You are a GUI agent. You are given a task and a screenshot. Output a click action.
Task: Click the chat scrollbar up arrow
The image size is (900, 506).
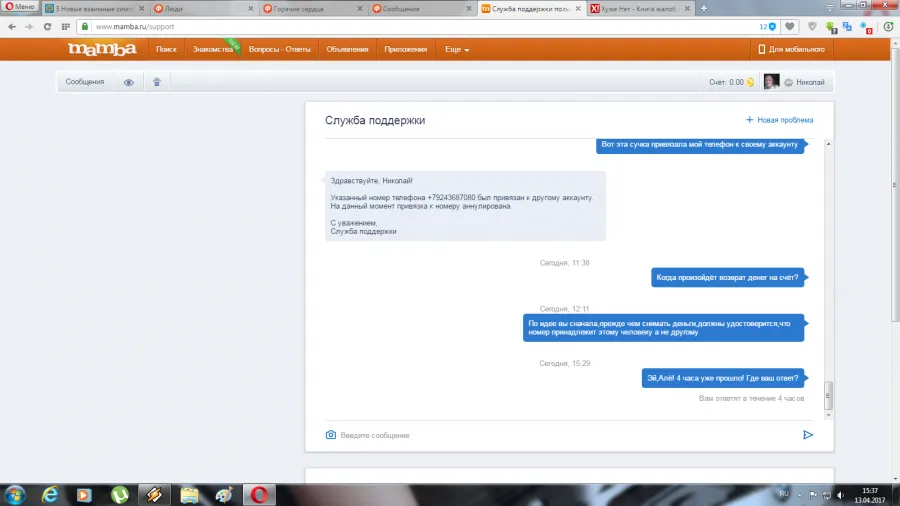pyautogui.click(x=828, y=143)
